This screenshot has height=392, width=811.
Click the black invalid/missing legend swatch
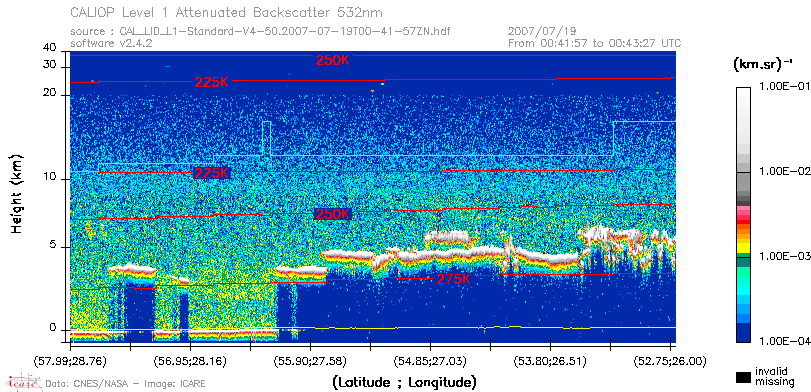click(x=743, y=377)
